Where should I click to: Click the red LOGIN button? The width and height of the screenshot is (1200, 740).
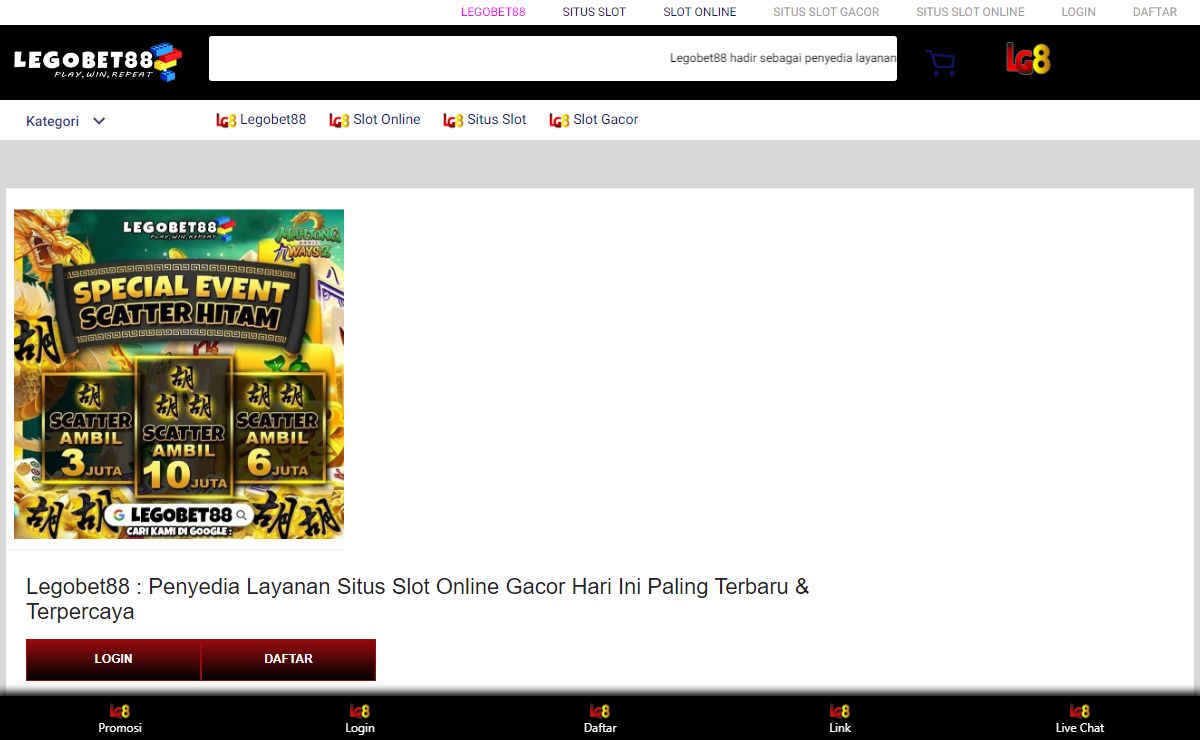(x=113, y=659)
